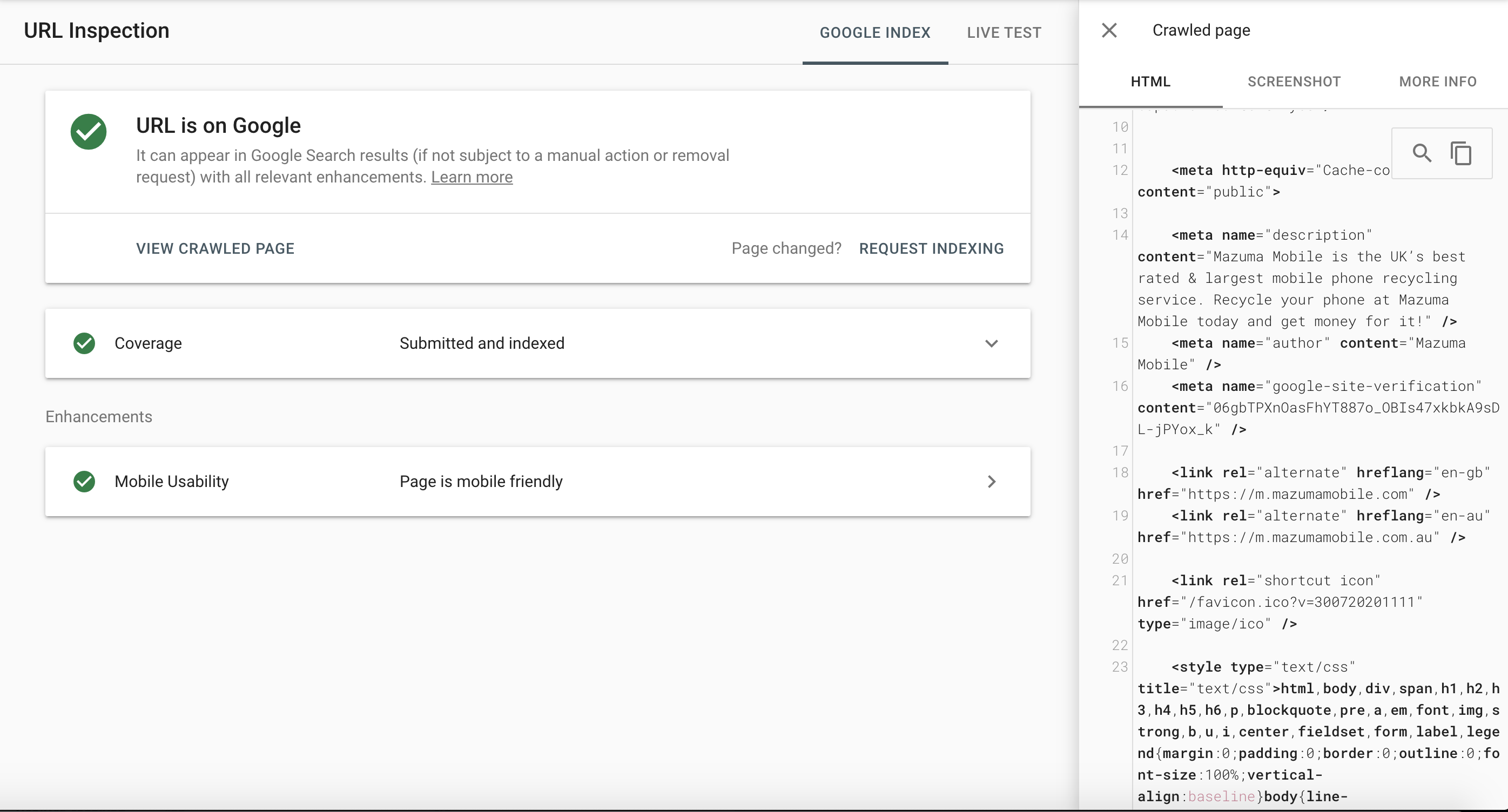This screenshot has width=1508, height=812.
Task: Click line 14 meta description code
Action: 1270,235
